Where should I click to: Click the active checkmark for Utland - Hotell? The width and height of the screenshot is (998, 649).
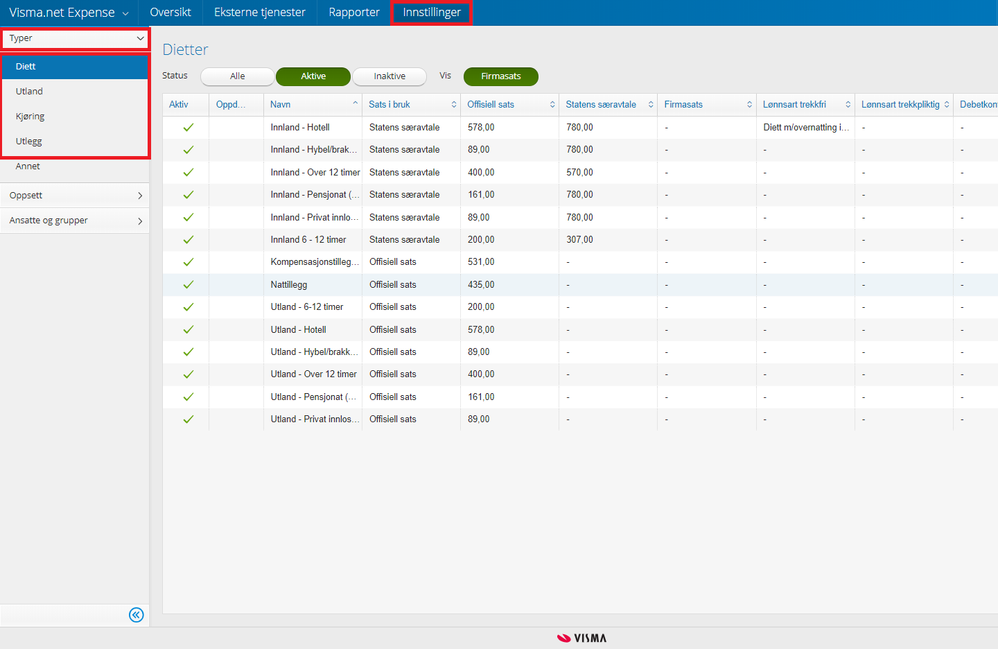pos(188,330)
